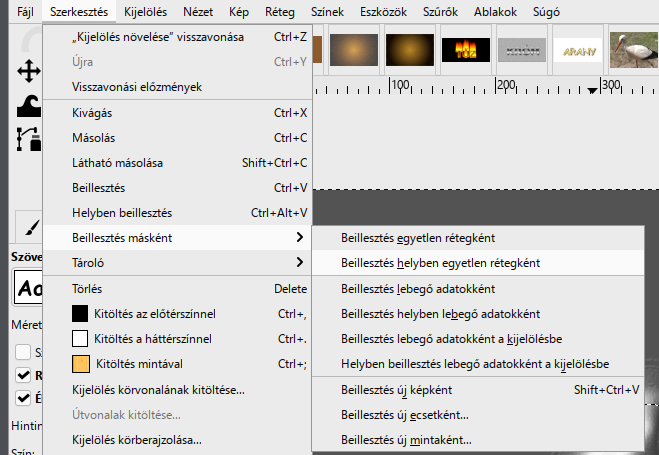This screenshot has height=455, width=659.
Task: Click the white background fill swatch
Action: point(80,339)
